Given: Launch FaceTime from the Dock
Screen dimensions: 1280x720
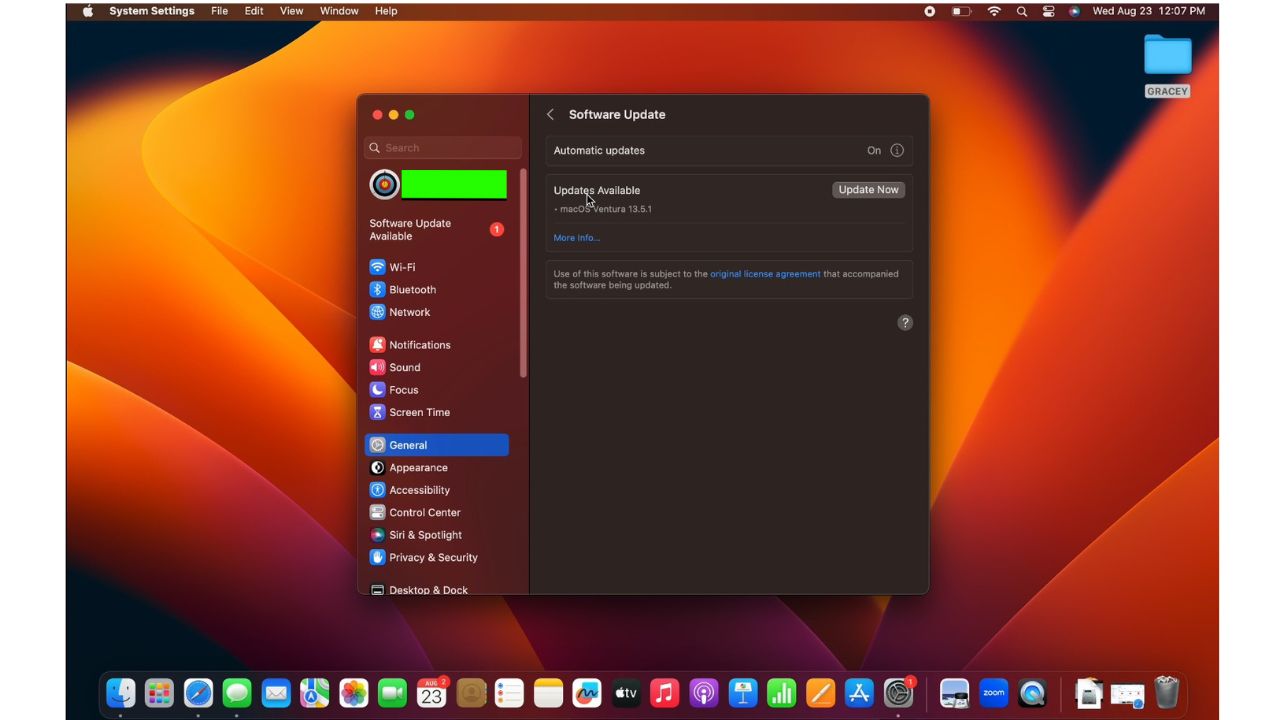Looking at the screenshot, I should 393,692.
